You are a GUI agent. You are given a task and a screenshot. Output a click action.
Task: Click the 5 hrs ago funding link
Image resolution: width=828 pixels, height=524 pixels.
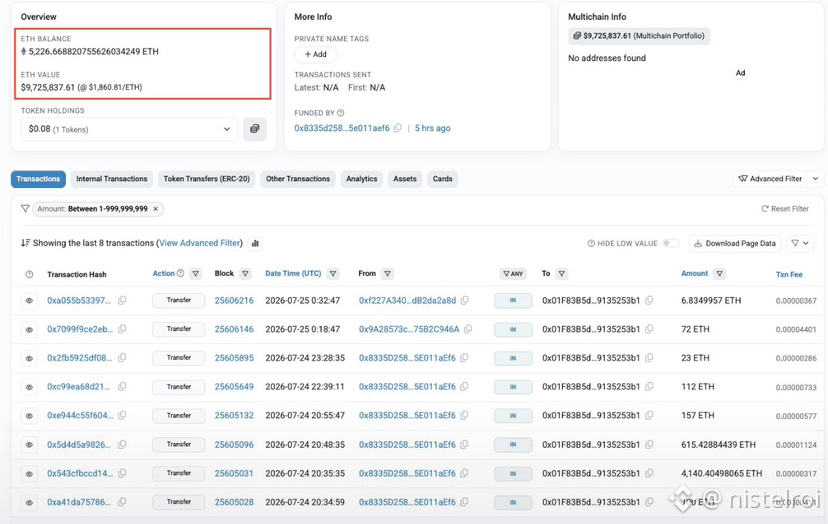[432, 128]
